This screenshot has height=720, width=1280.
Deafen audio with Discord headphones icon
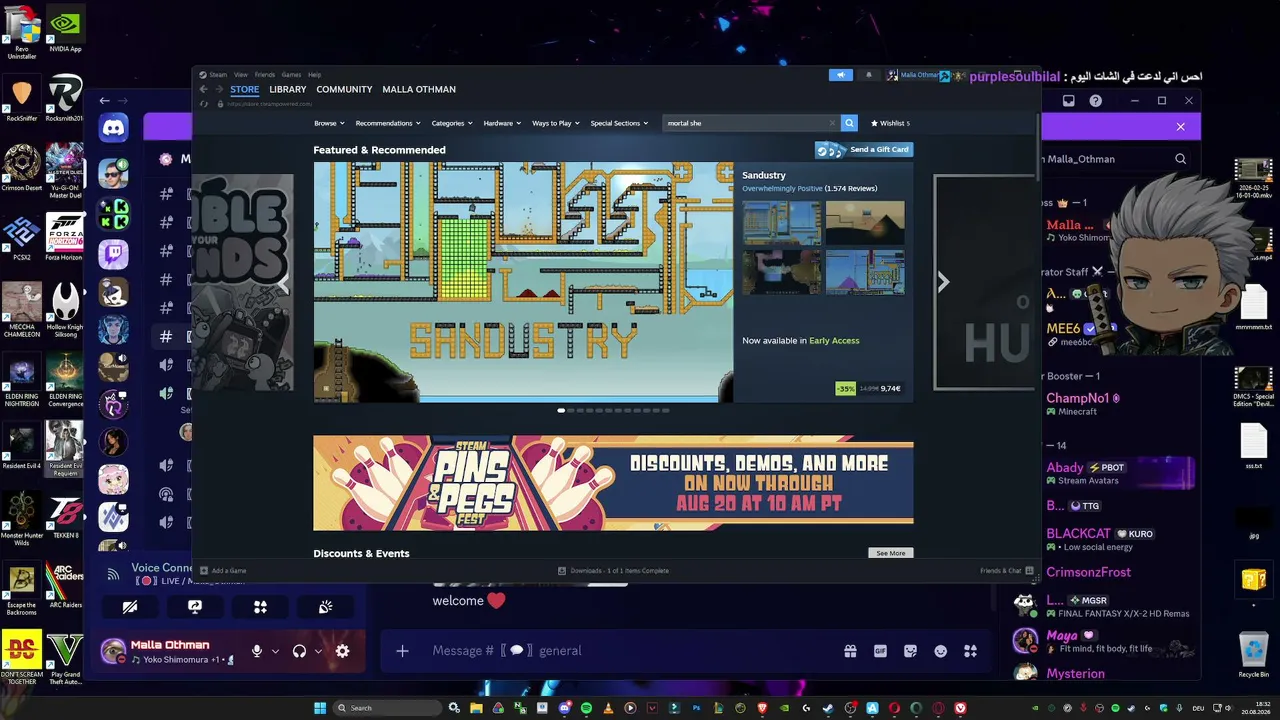299,651
